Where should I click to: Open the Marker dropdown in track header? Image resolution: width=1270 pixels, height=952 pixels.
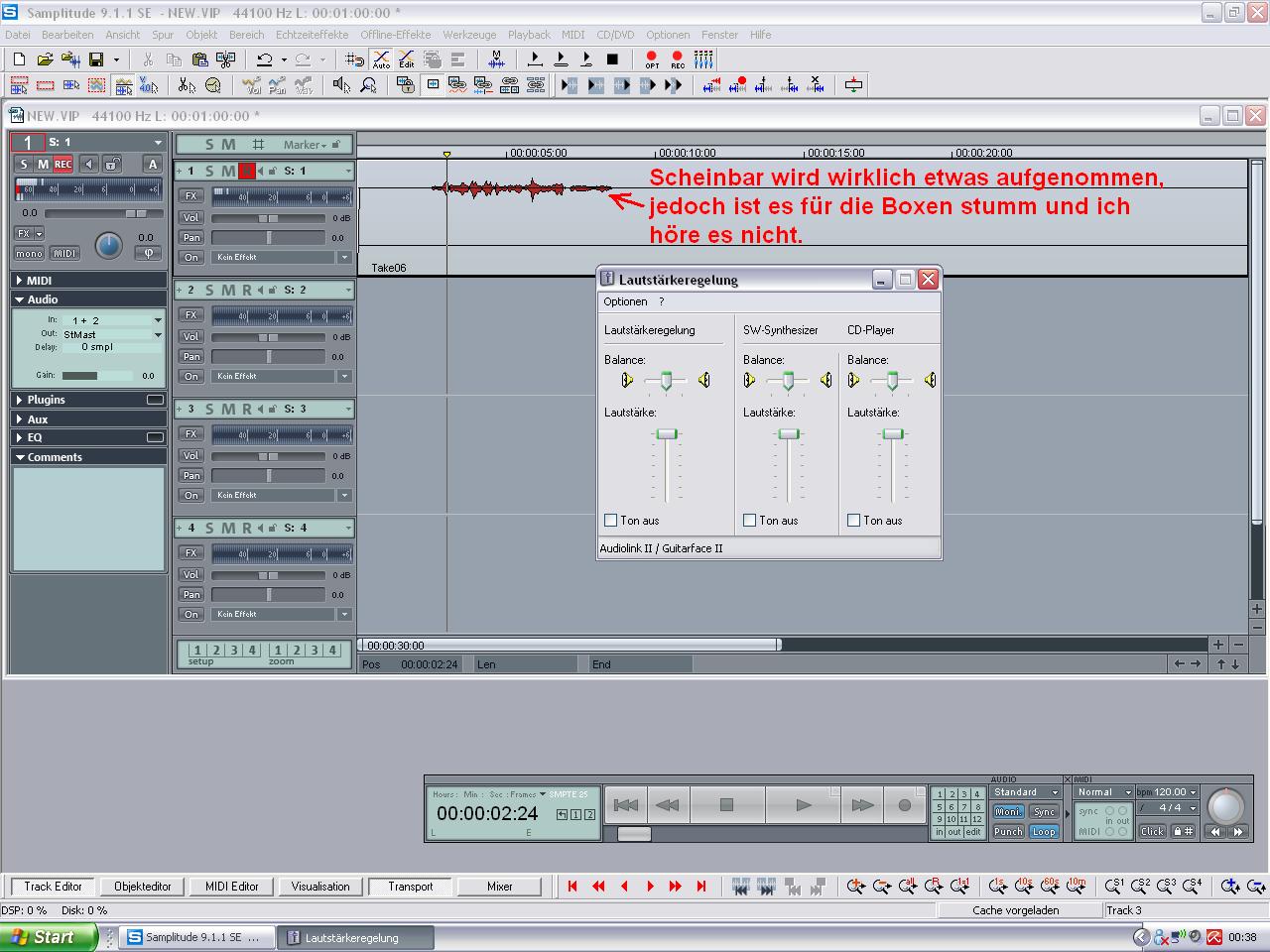point(305,145)
